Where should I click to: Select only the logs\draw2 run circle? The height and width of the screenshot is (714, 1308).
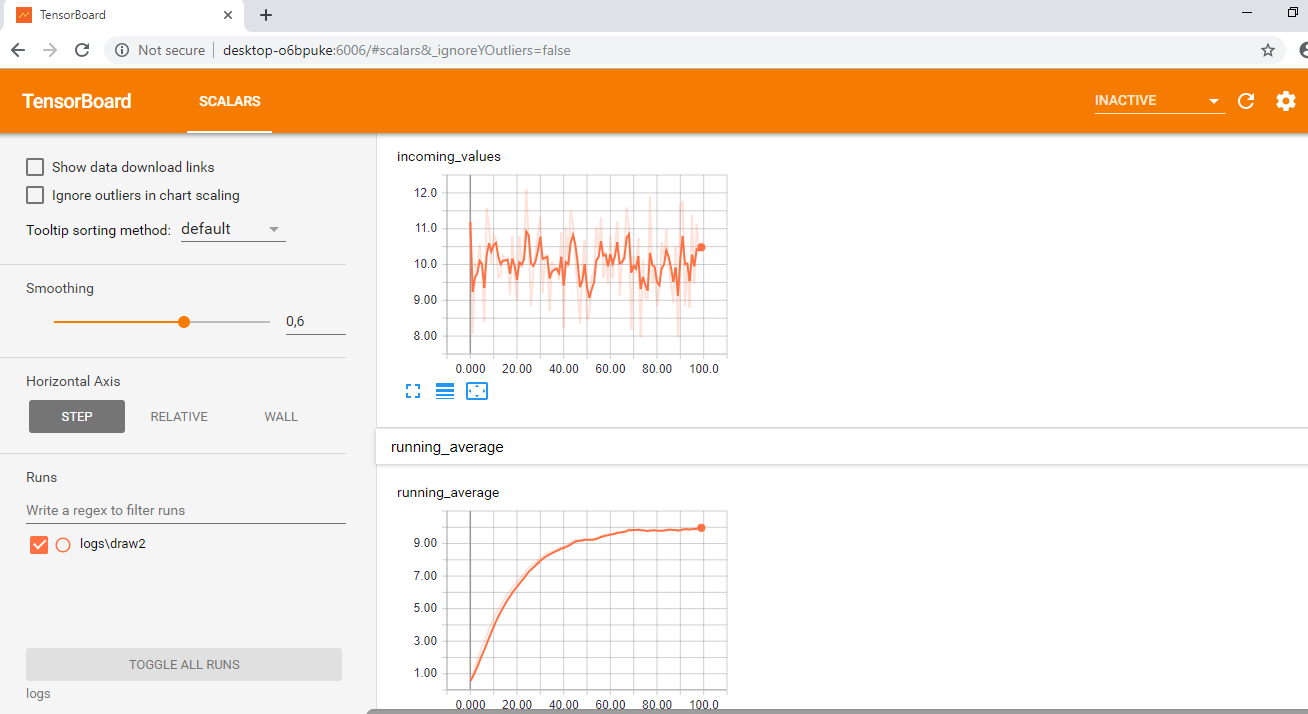point(63,545)
